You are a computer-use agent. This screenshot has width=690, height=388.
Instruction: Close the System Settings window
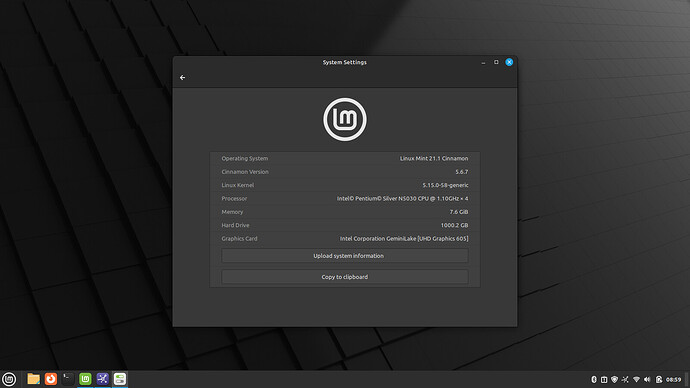click(x=509, y=62)
